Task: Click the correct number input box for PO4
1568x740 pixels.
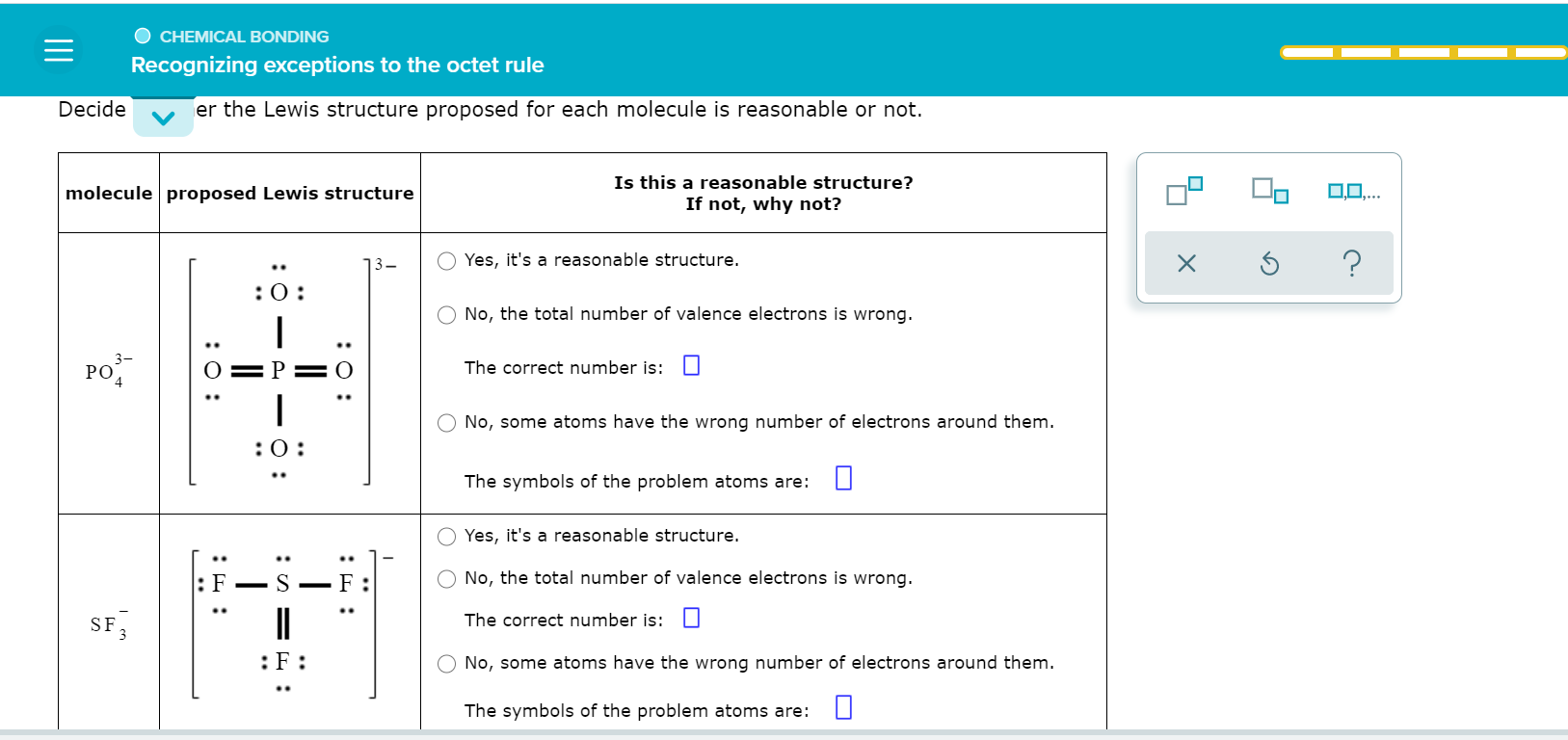Action: pos(690,364)
